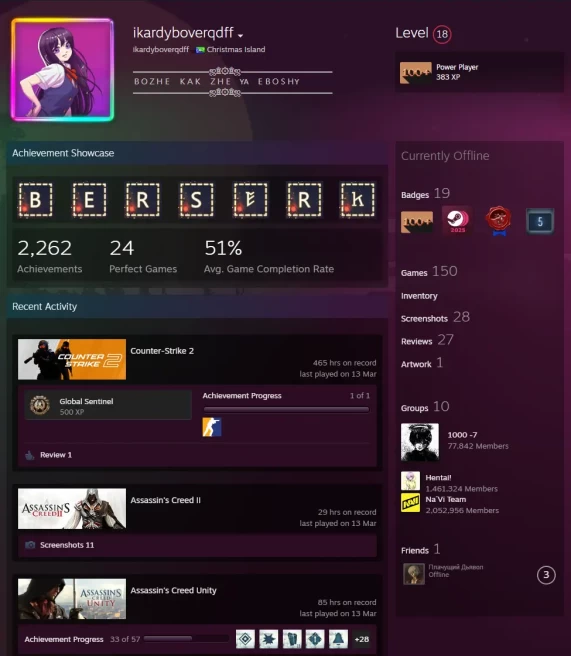This screenshot has width=571, height=656.
Task: Open the Friends 1 link
Action: click(x=420, y=549)
